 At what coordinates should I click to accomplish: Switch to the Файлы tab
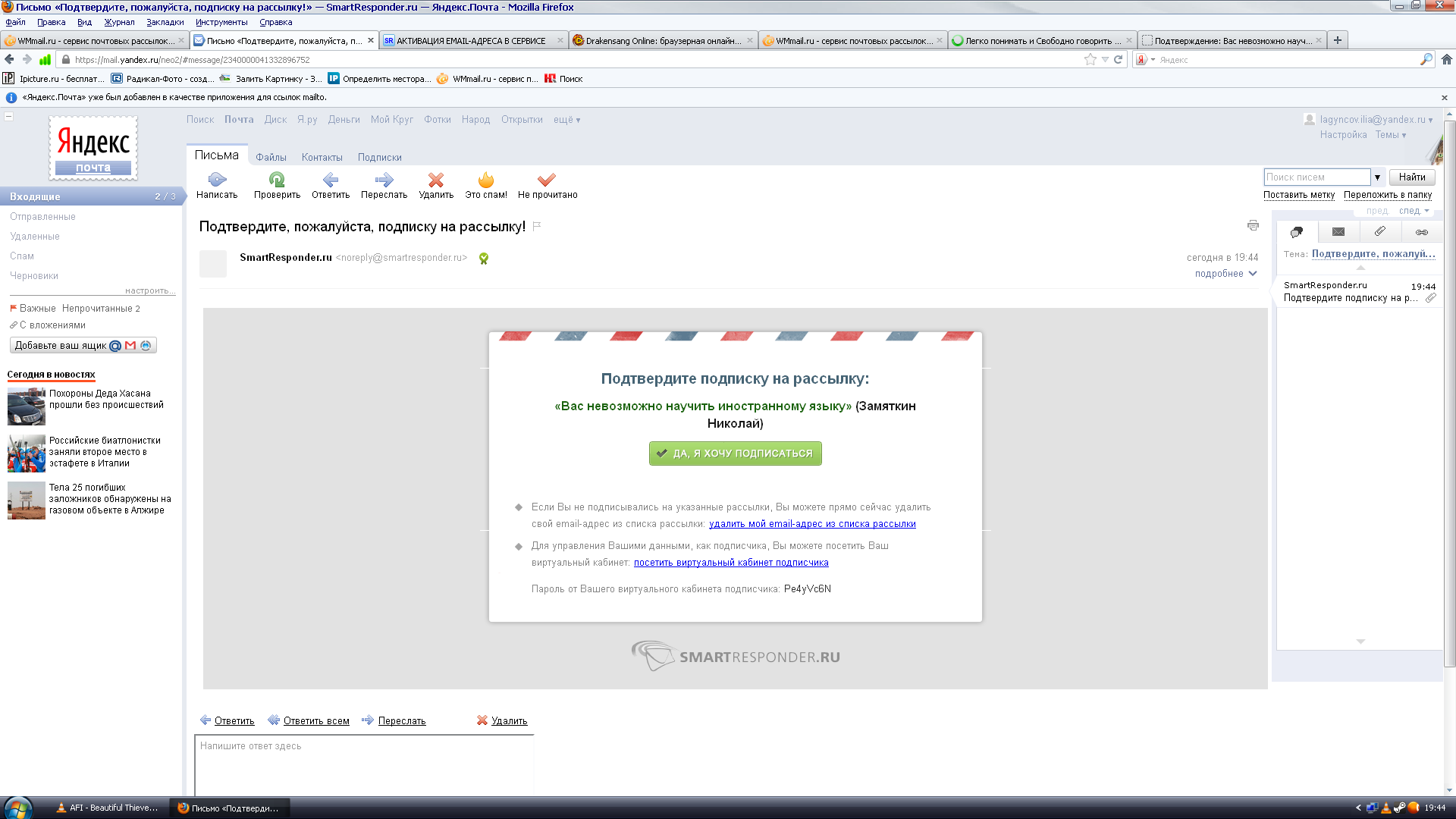(x=271, y=158)
